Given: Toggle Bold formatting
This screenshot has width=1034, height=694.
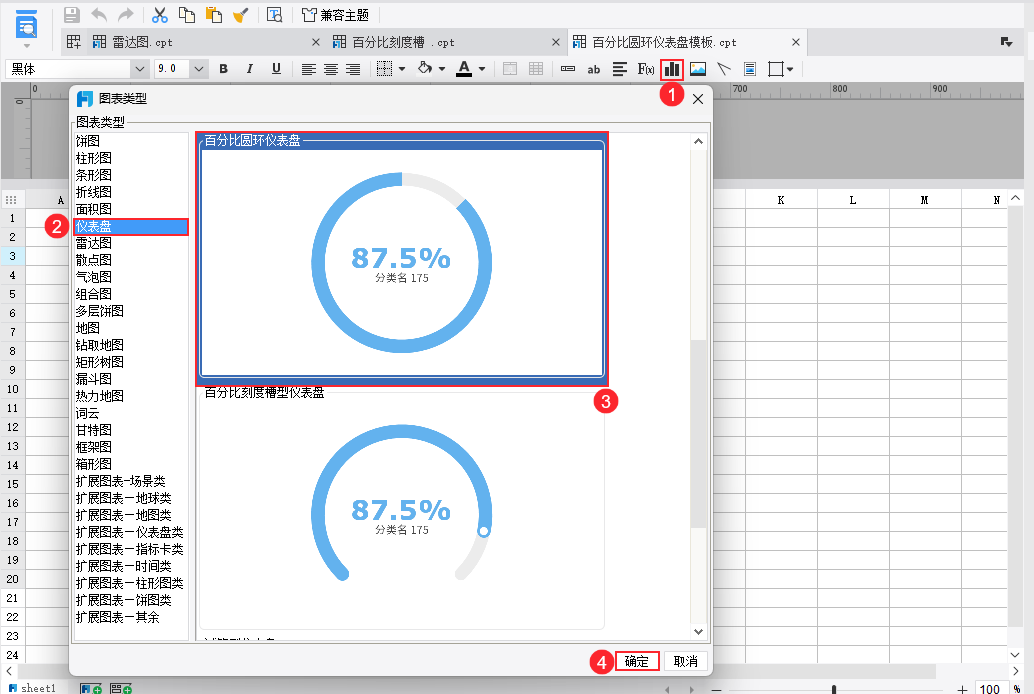Looking at the screenshot, I should [x=224, y=69].
